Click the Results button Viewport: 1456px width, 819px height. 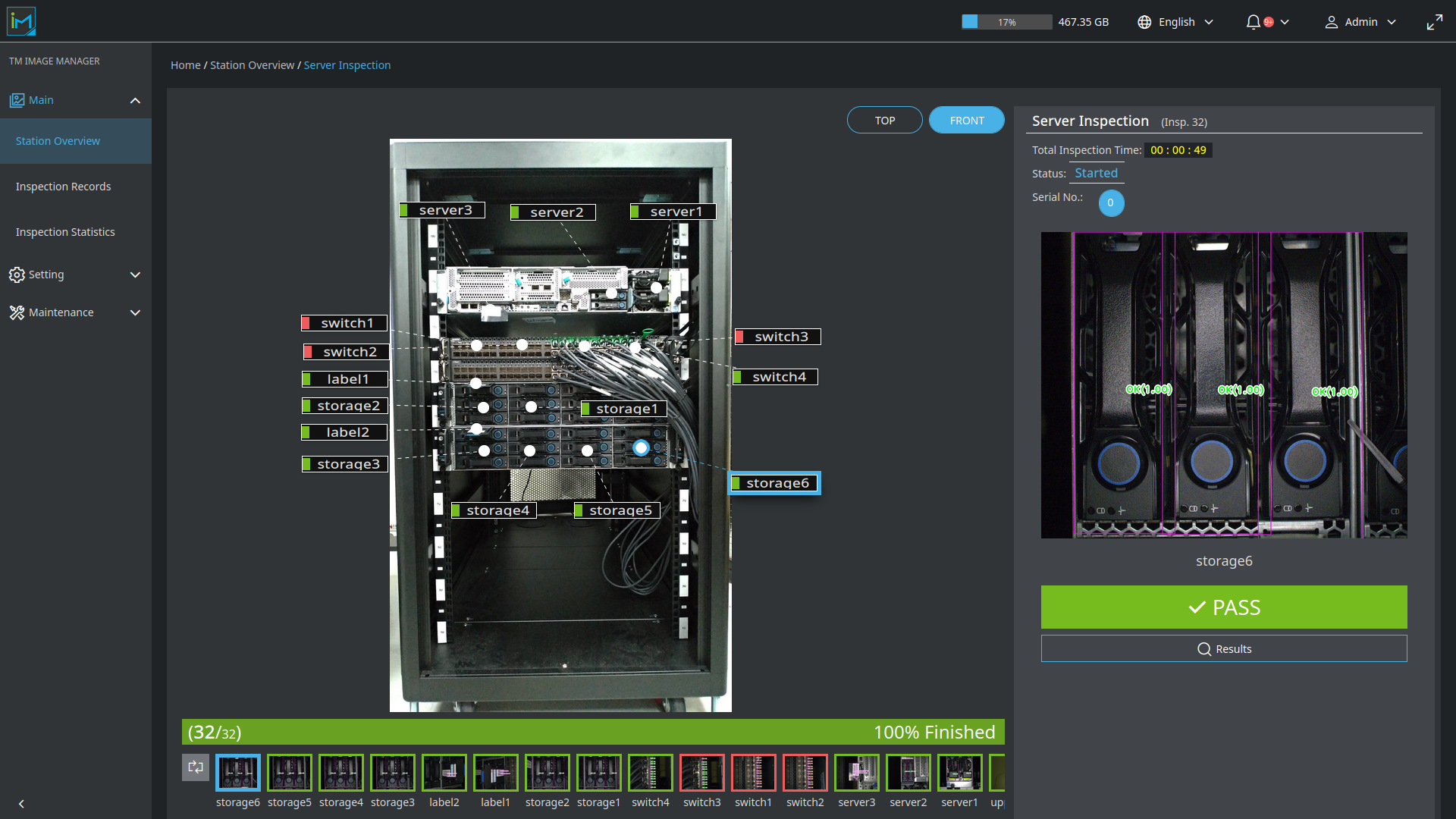[1223, 649]
